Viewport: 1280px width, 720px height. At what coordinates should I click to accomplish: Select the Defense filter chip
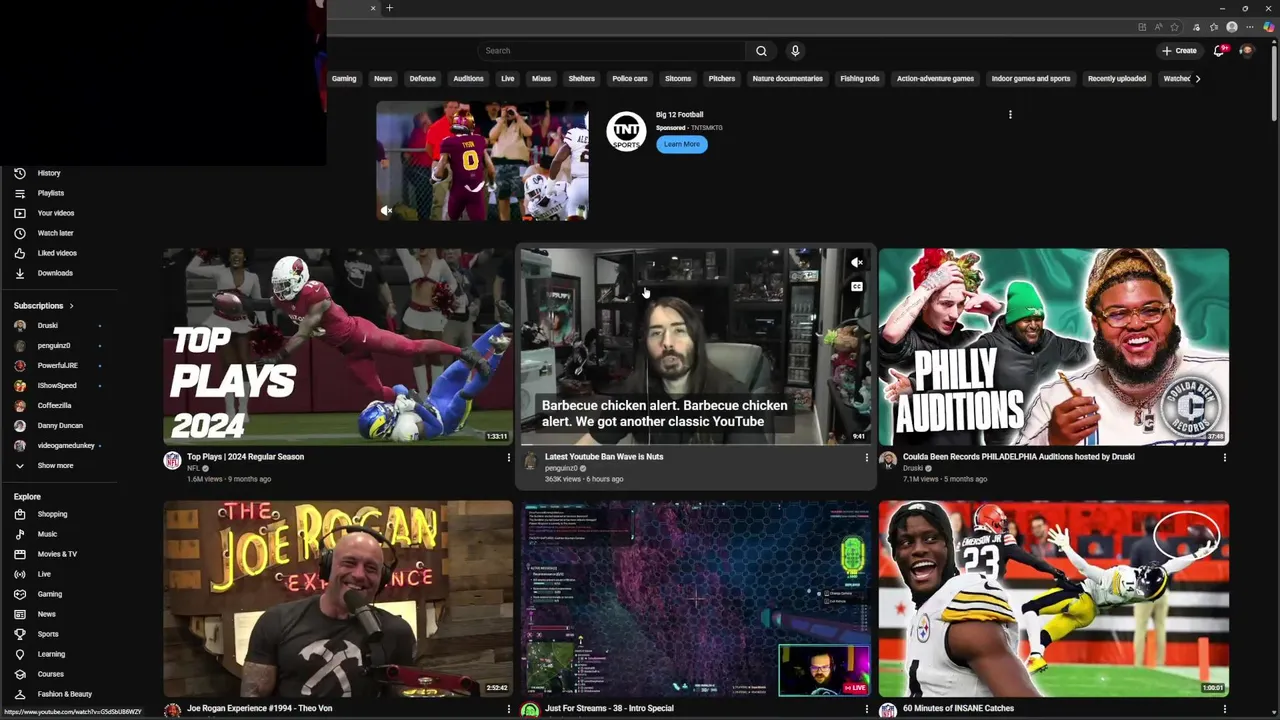[x=423, y=79]
